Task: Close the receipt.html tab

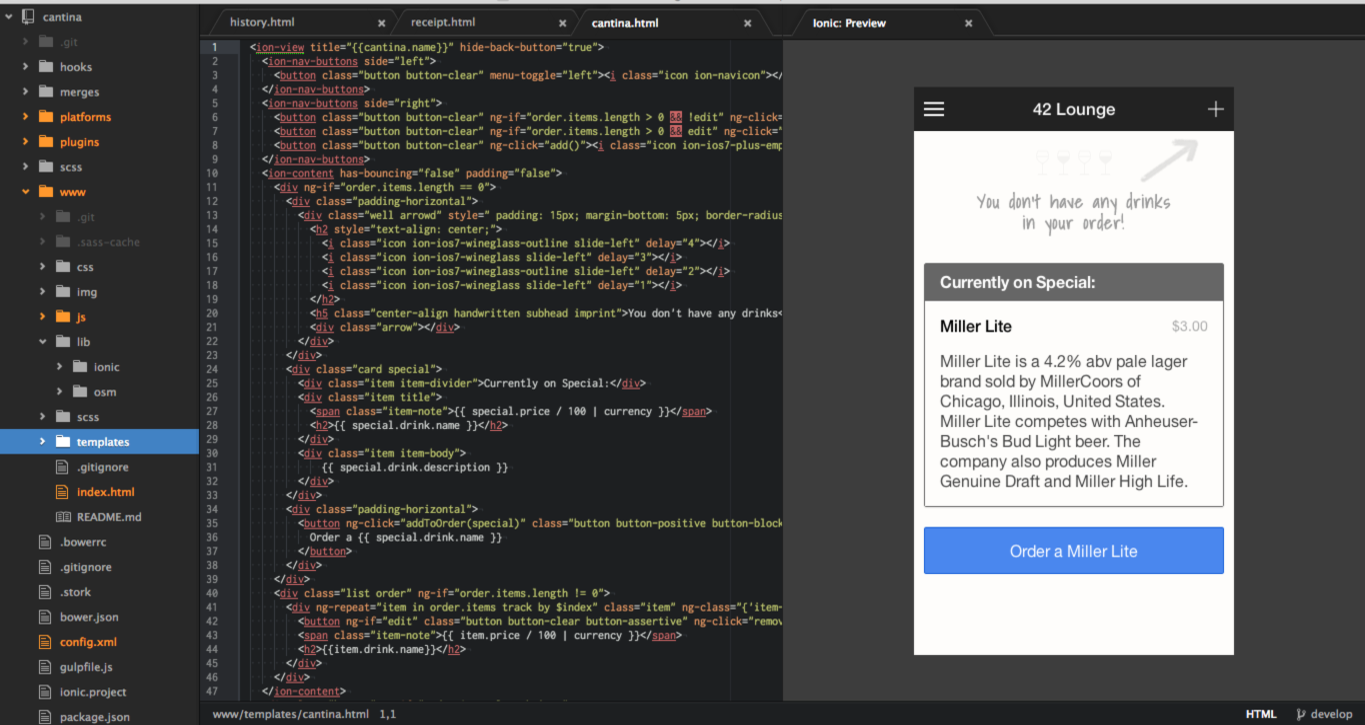Action: (x=564, y=23)
